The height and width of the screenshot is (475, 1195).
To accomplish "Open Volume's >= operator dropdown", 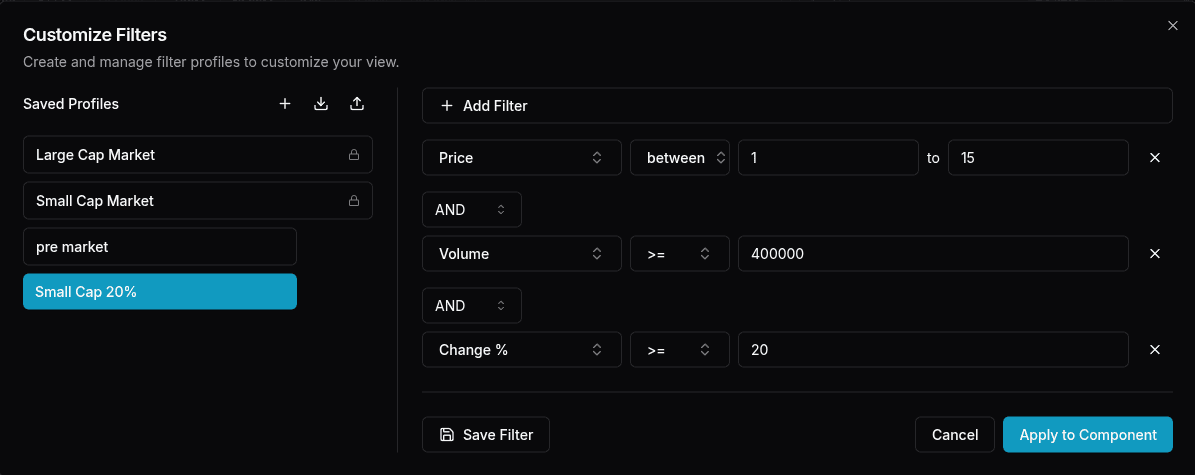I will 680,254.
